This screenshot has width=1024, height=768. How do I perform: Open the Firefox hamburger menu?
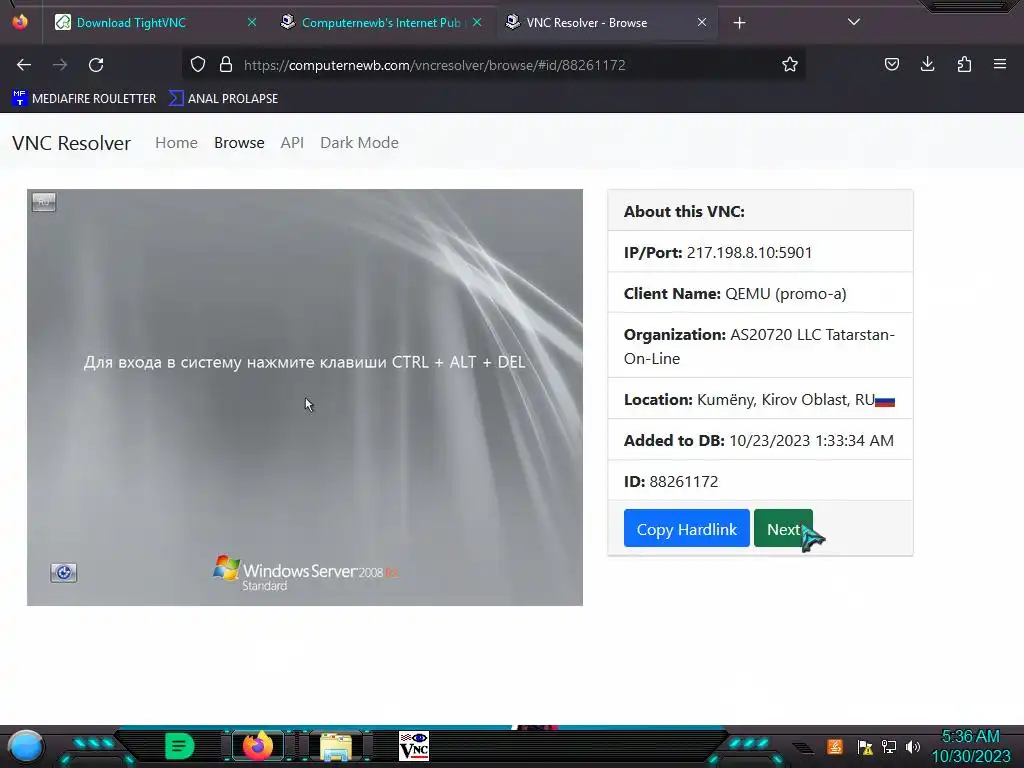coord(1000,64)
